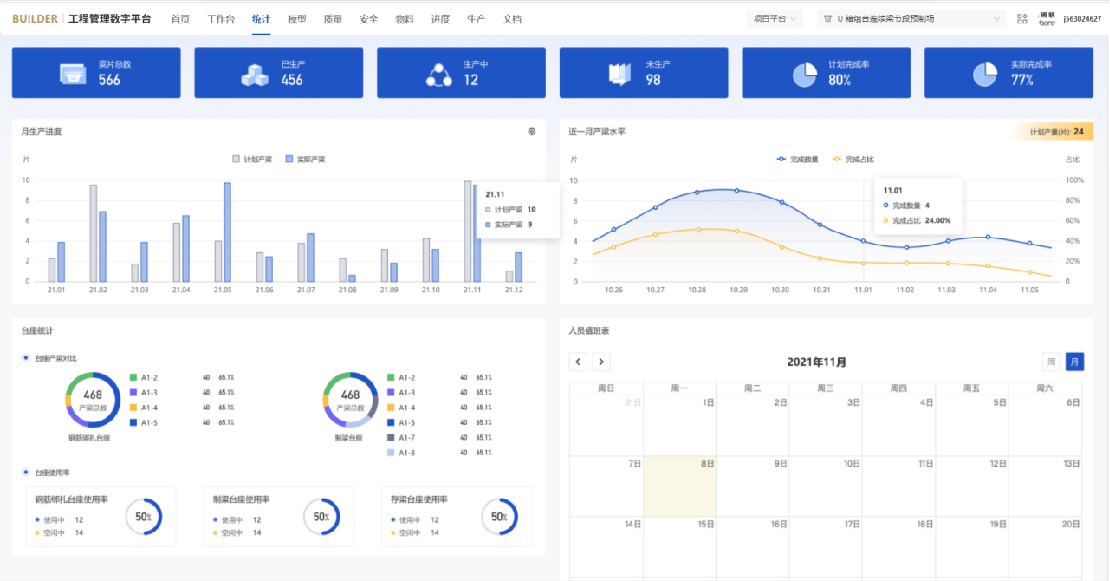The image size is (1110, 581).
Task: Toggle A1-2 green legend in rebar donut
Action: (x=144, y=378)
